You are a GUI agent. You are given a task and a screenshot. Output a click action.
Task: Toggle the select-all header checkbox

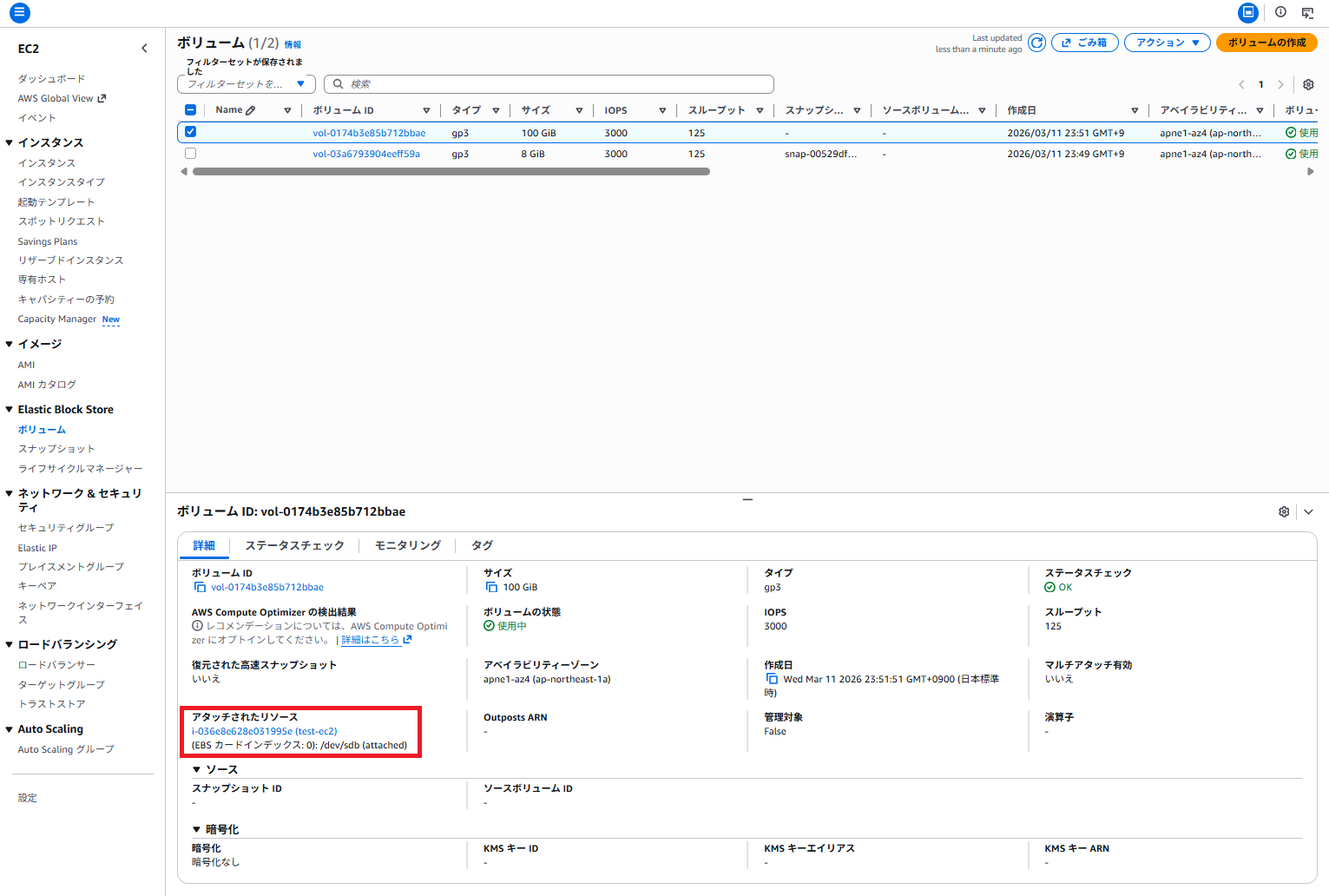click(190, 110)
